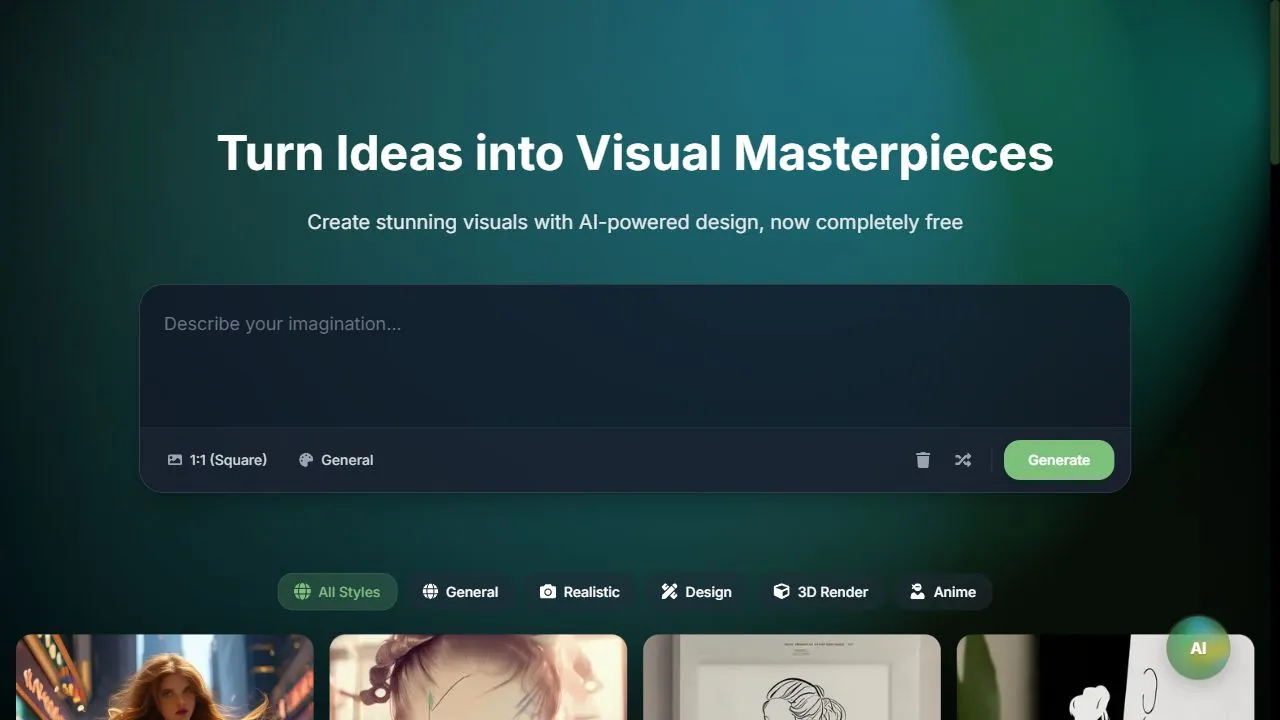Switch to the Design style filter
The height and width of the screenshot is (720, 1280).
click(696, 592)
